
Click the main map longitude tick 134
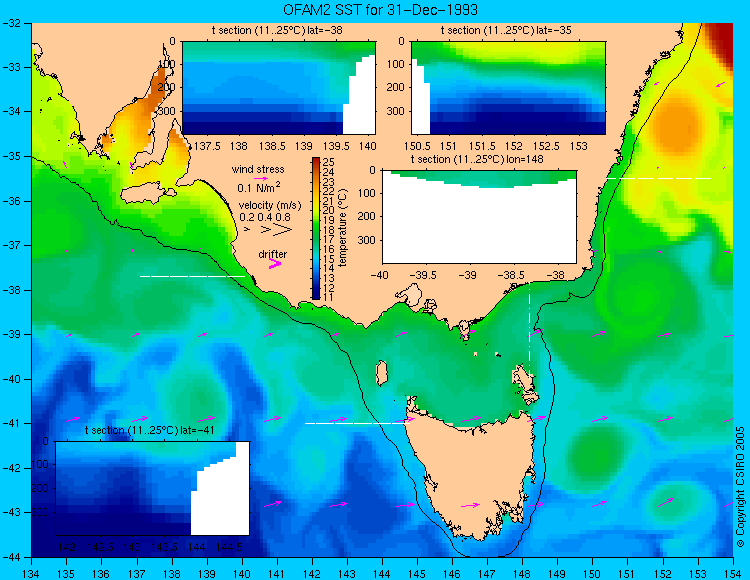coord(32,574)
